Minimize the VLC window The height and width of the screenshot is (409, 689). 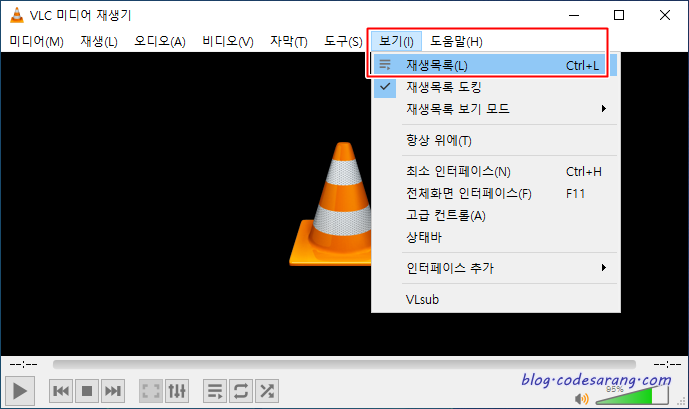click(x=574, y=15)
